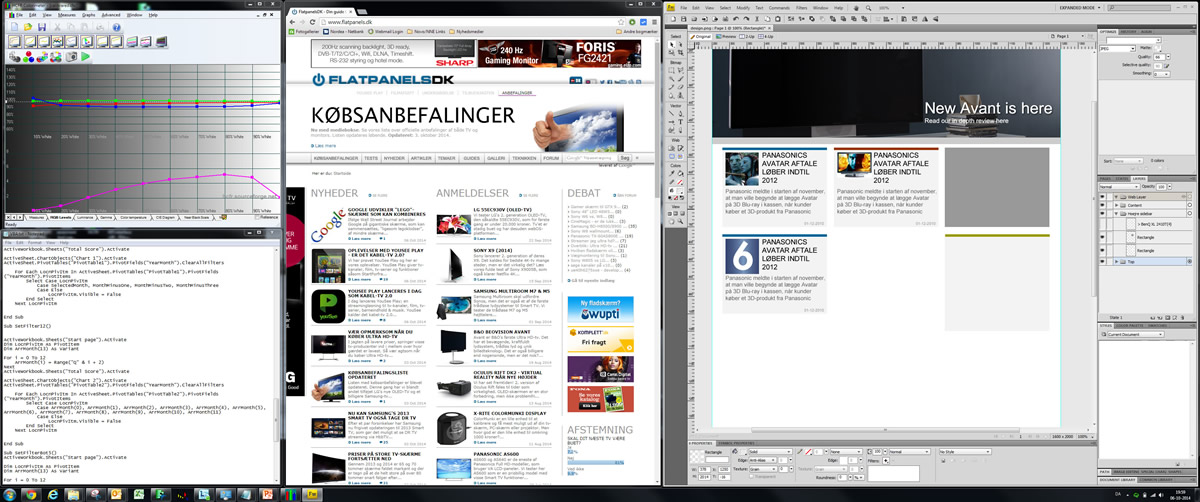
Task: Select the Eraser tool in Fireworks
Action: click(680, 86)
